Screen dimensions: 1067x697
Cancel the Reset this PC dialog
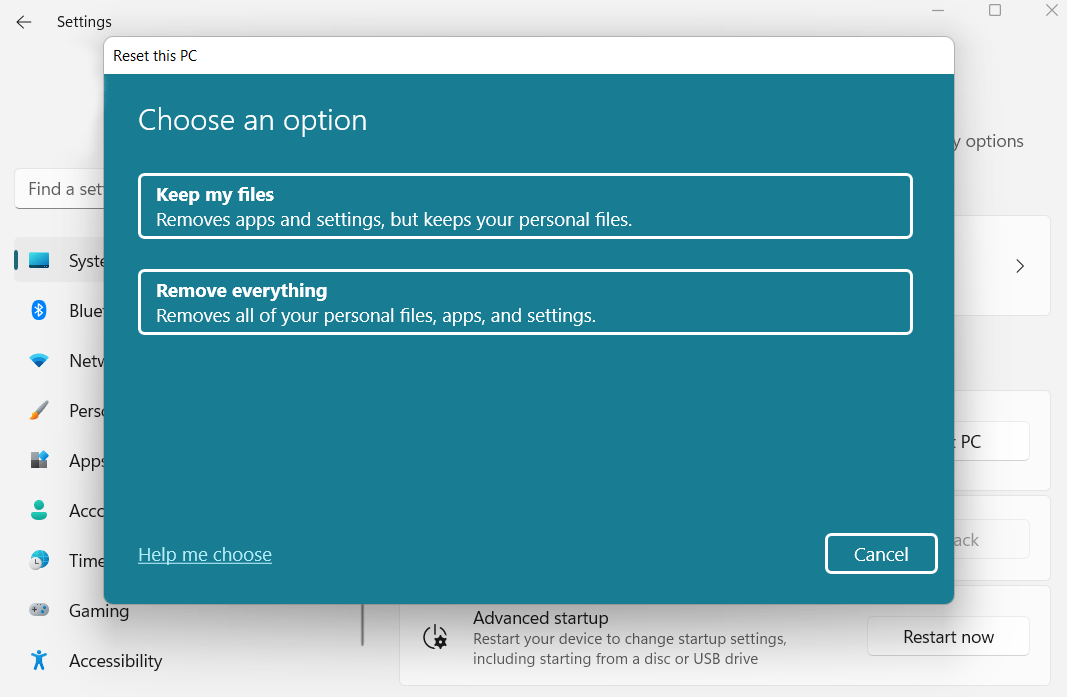pos(880,554)
